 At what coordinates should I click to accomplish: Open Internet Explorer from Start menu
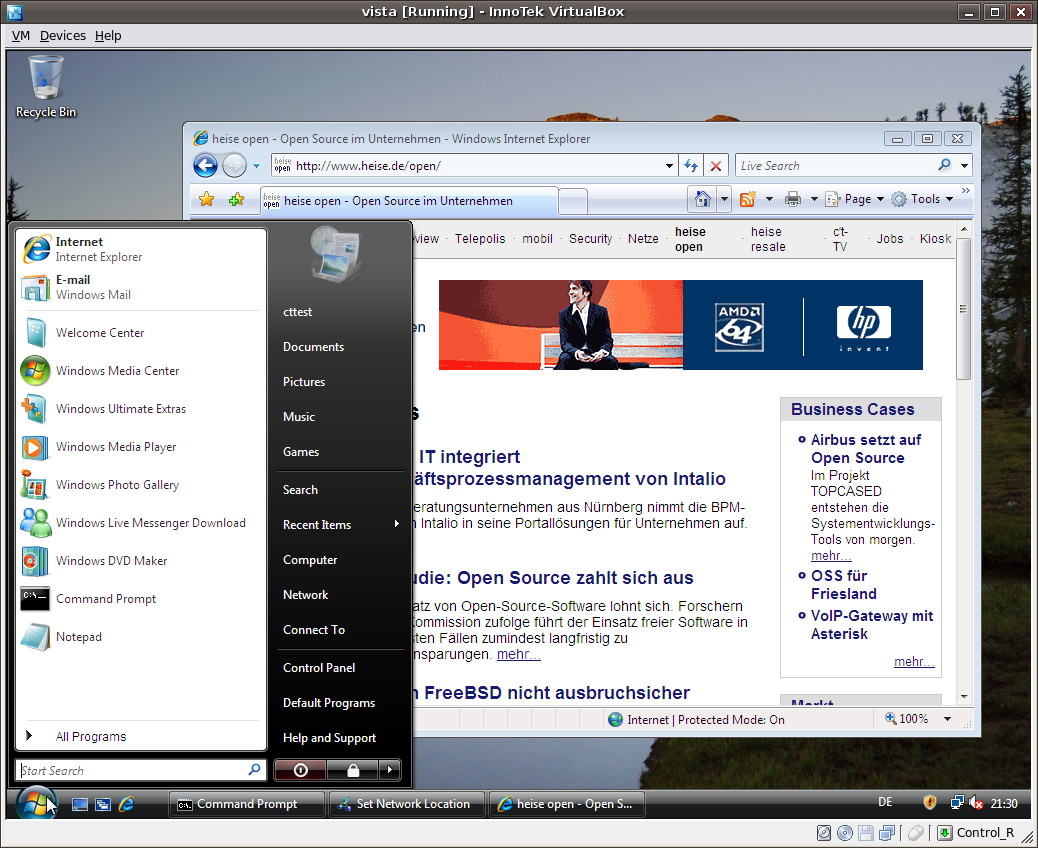[140, 249]
